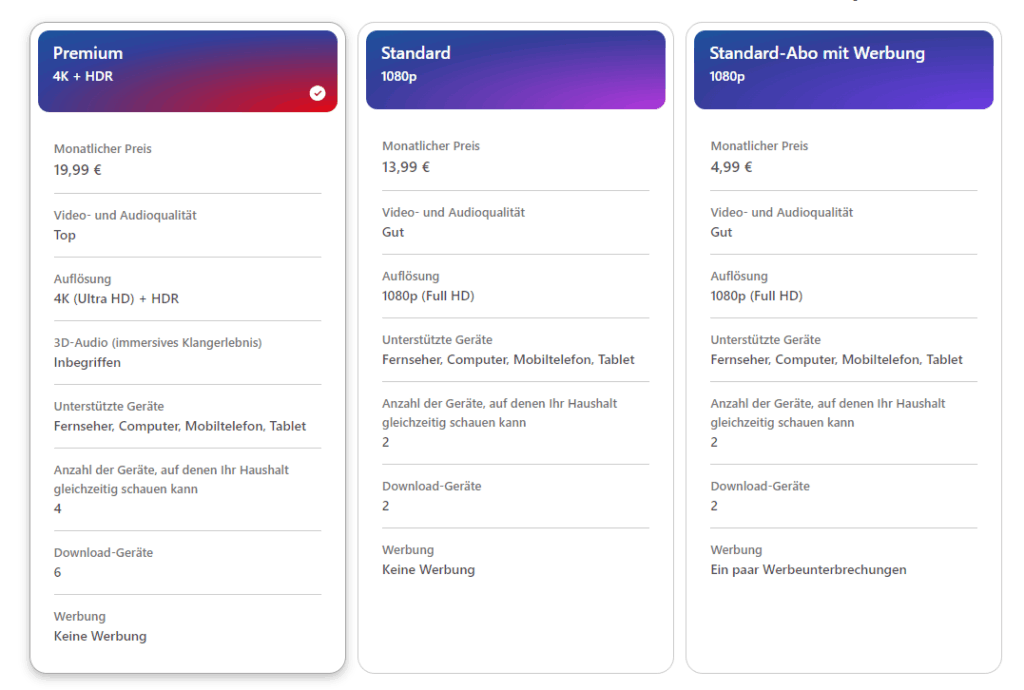Screen dimensions: 1024x690
Task: Select the Premium 4K + HDR plan header
Action: 187,70
